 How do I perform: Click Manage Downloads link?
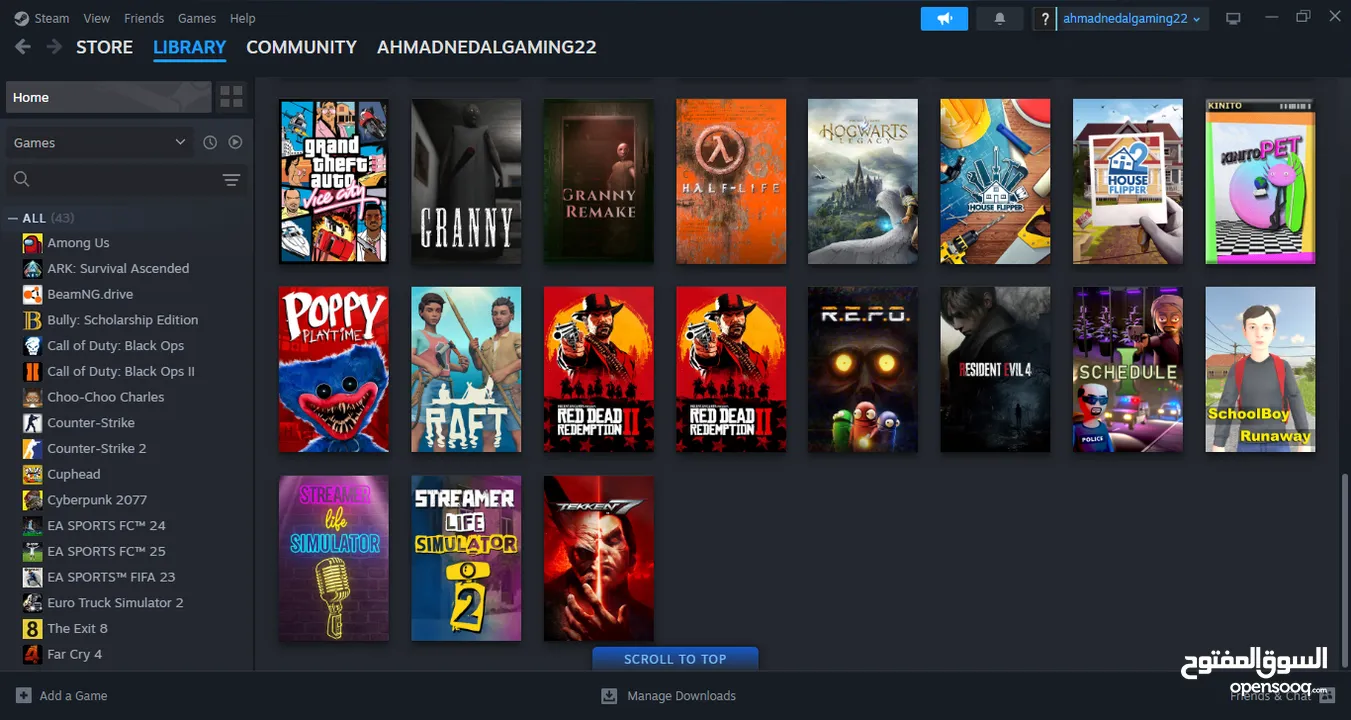(x=681, y=696)
